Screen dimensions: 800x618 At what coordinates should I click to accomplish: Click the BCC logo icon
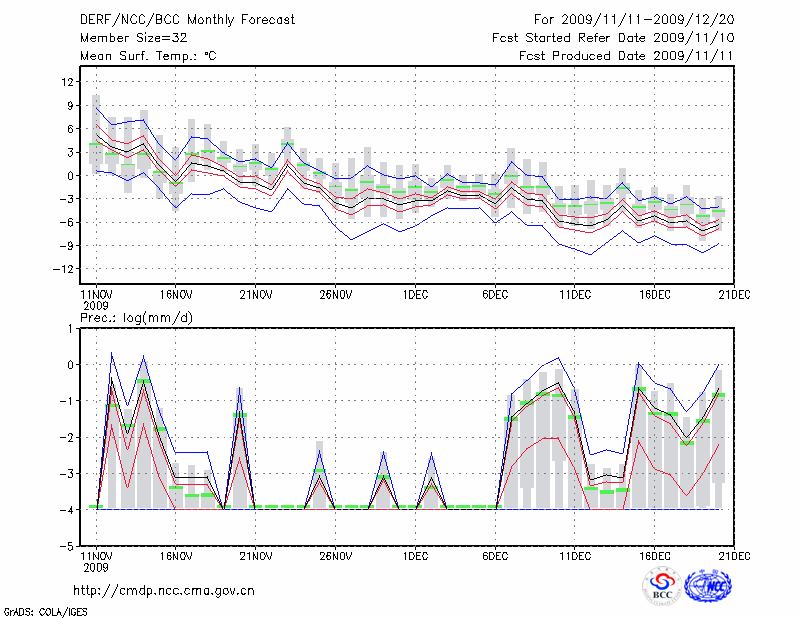(x=662, y=587)
